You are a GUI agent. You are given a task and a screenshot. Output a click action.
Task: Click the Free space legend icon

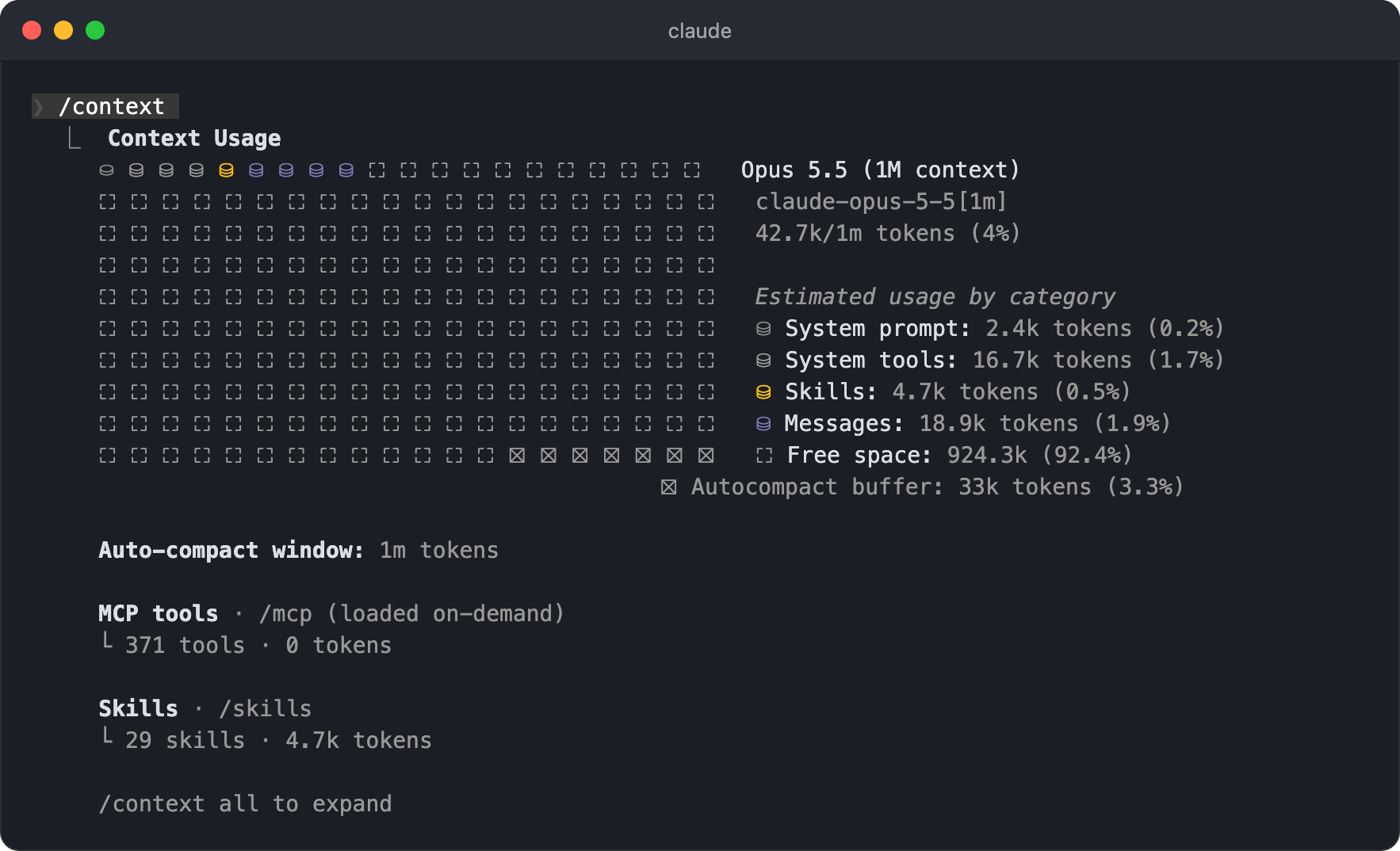tap(764, 456)
